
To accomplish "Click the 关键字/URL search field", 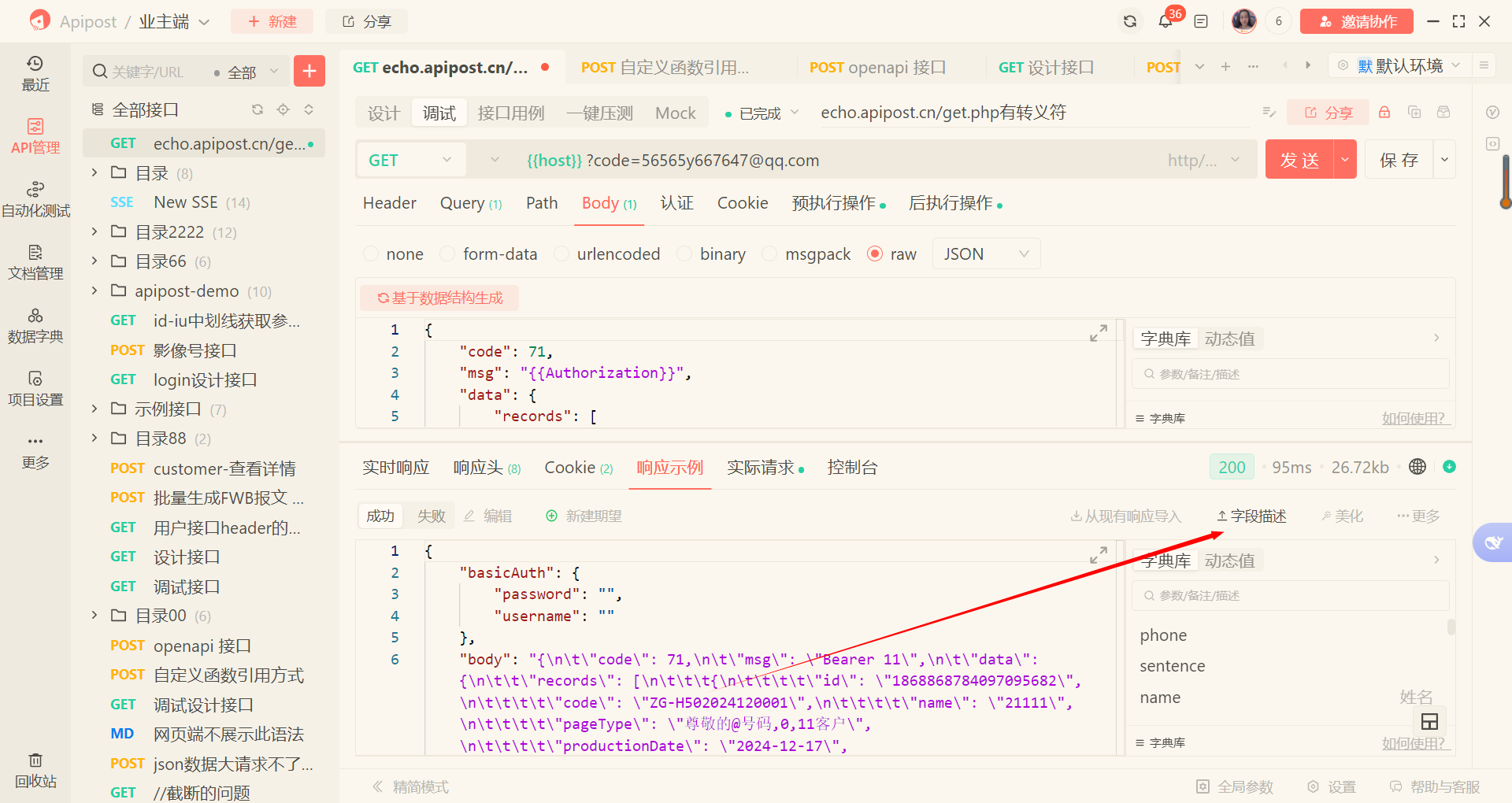I will 150,72.
